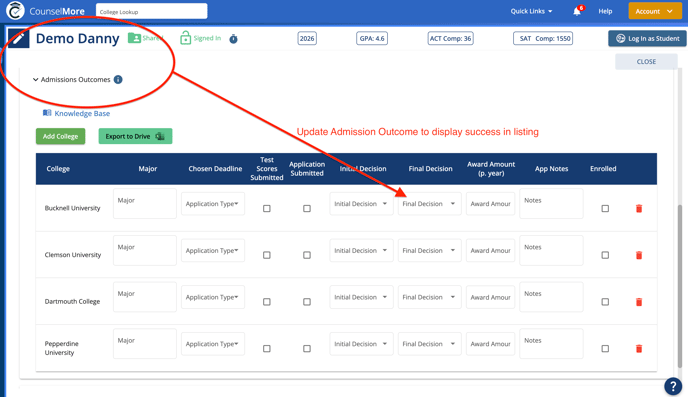Open the question mark help bubble

(x=673, y=386)
